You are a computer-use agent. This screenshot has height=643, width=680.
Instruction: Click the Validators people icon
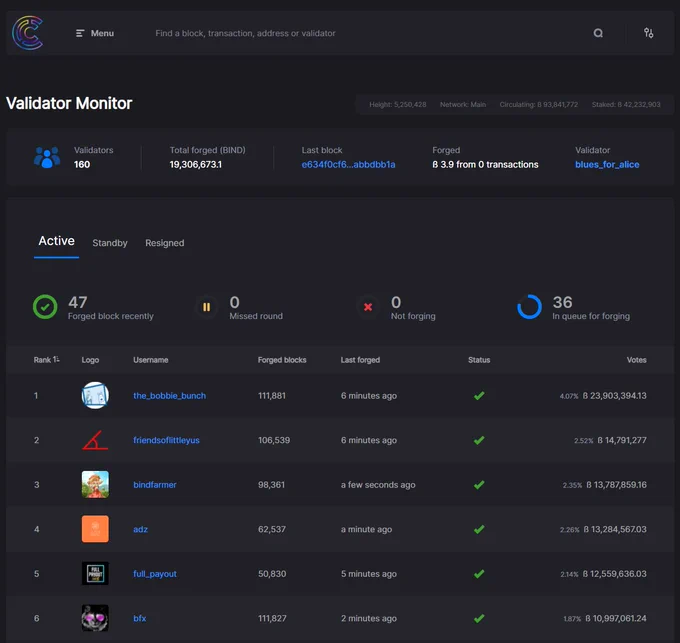pos(47,157)
